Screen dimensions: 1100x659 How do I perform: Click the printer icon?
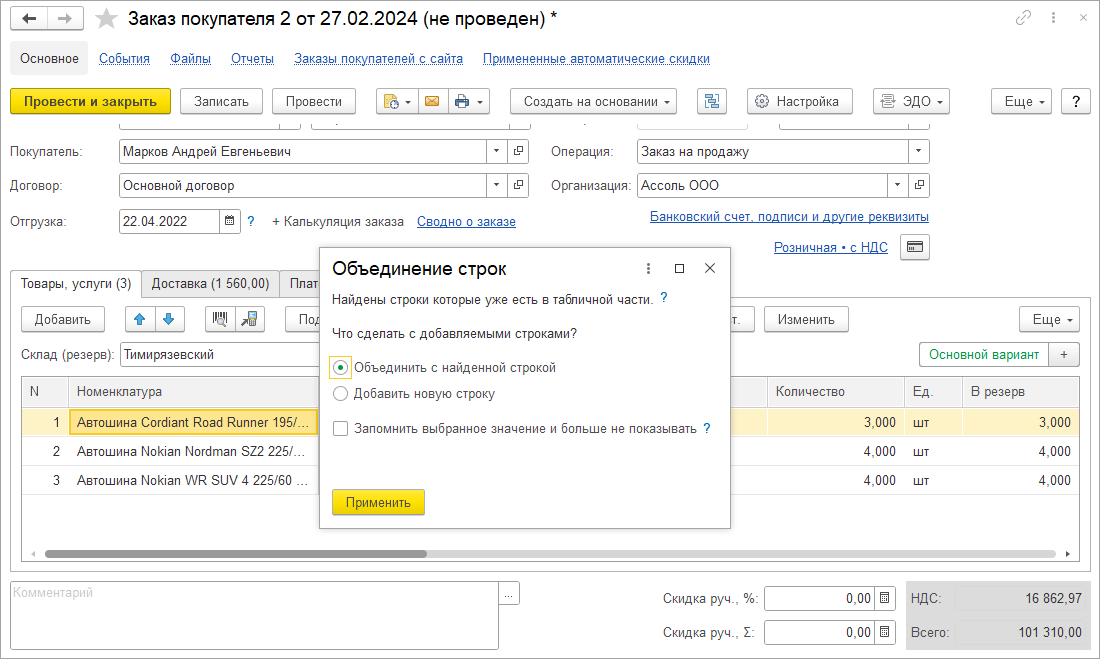(462, 102)
